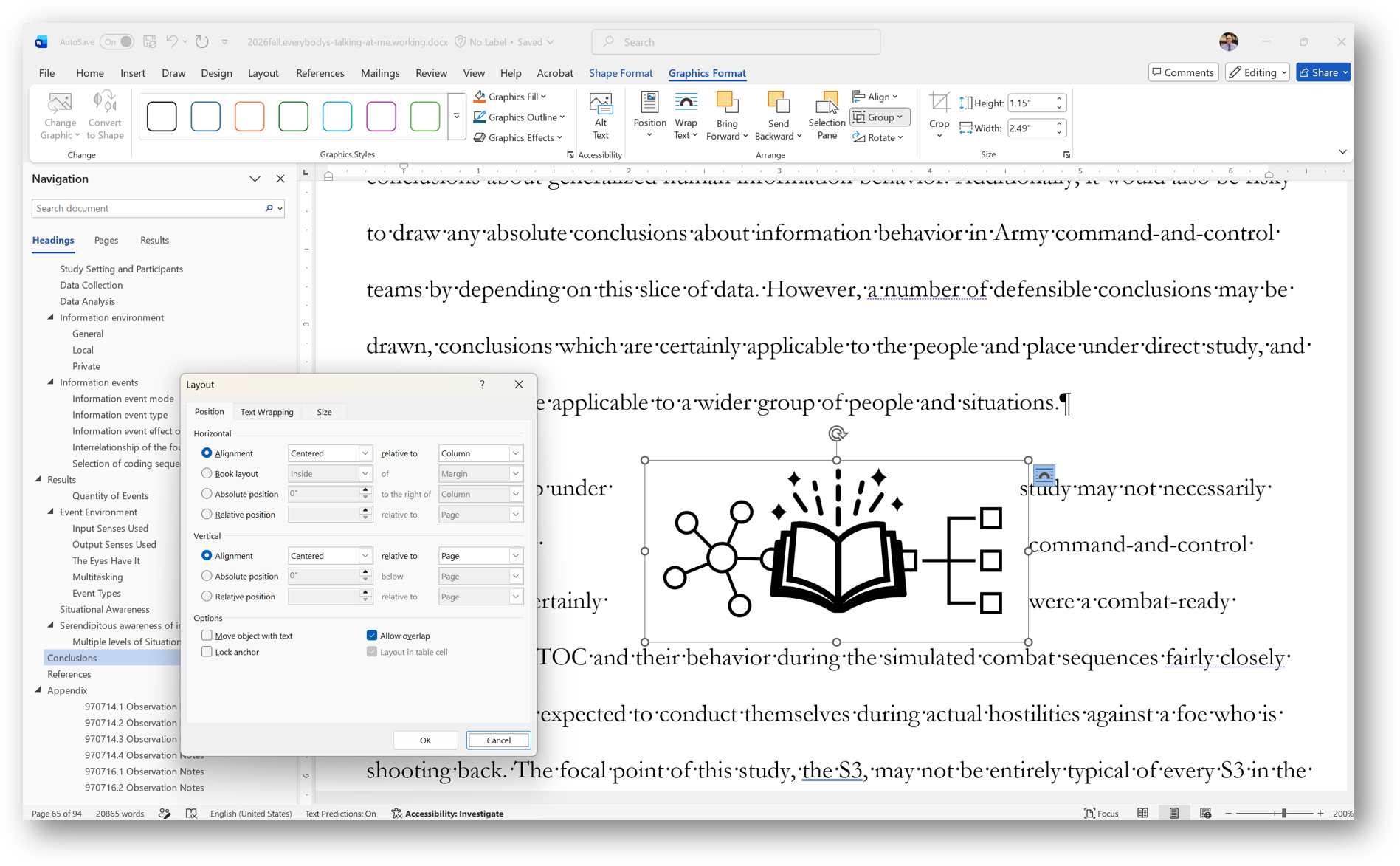Image resolution: width=1400 pixels, height=866 pixels.
Task: Open the Shape Format ribbon tab
Action: coord(621,73)
